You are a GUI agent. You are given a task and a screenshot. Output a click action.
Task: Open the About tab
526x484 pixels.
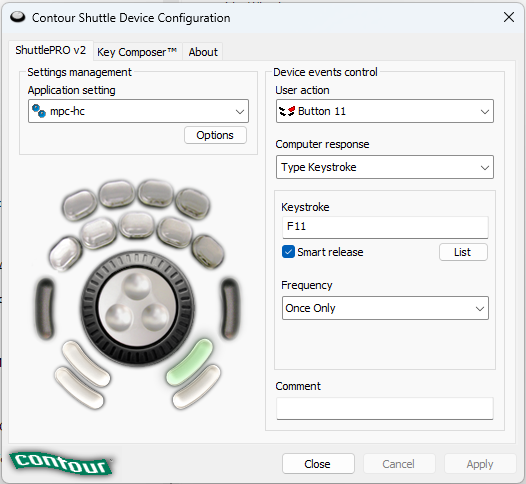[x=203, y=52]
